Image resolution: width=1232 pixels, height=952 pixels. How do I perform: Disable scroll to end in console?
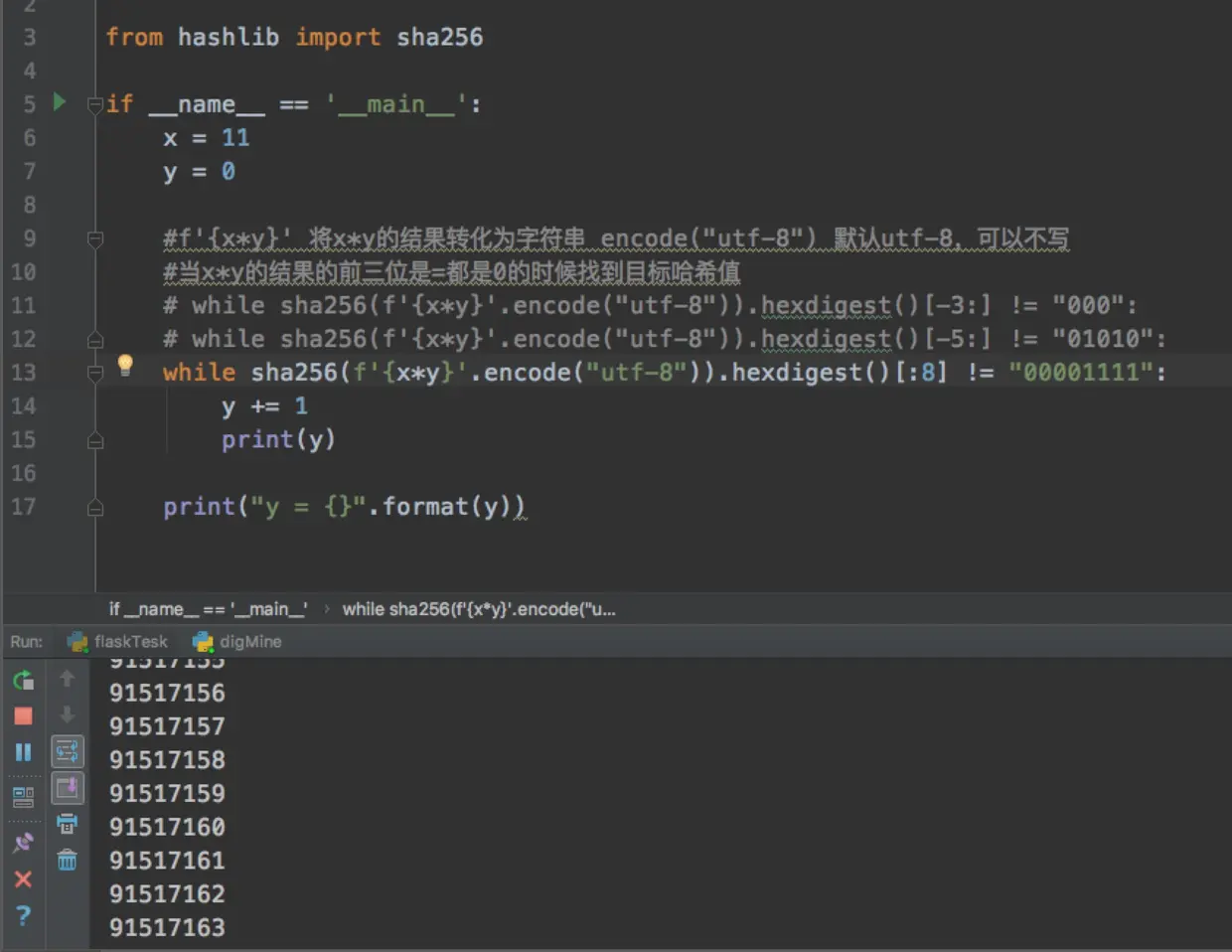pyautogui.click(x=67, y=787)
